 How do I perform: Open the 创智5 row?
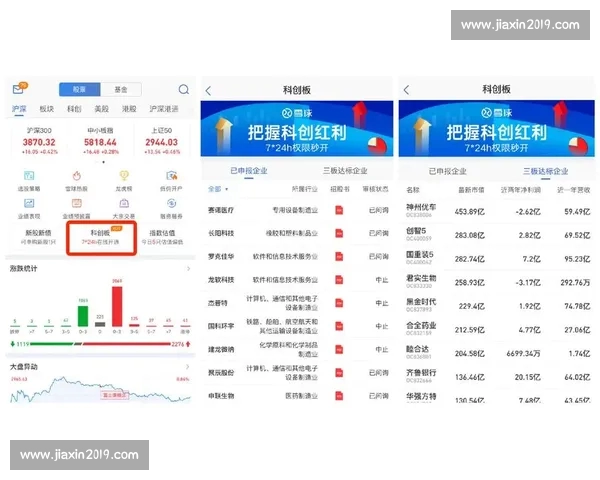click(x=497, y=235)
